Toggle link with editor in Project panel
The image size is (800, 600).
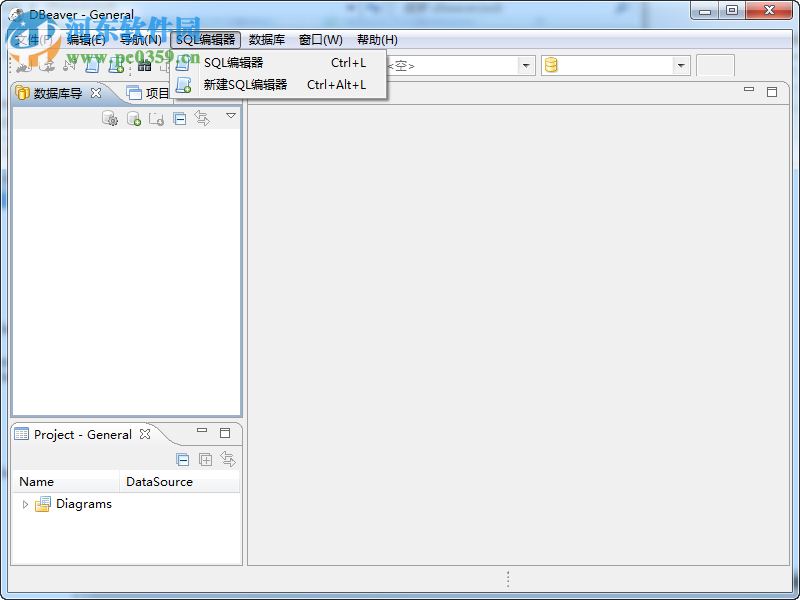tap(228, 459)
